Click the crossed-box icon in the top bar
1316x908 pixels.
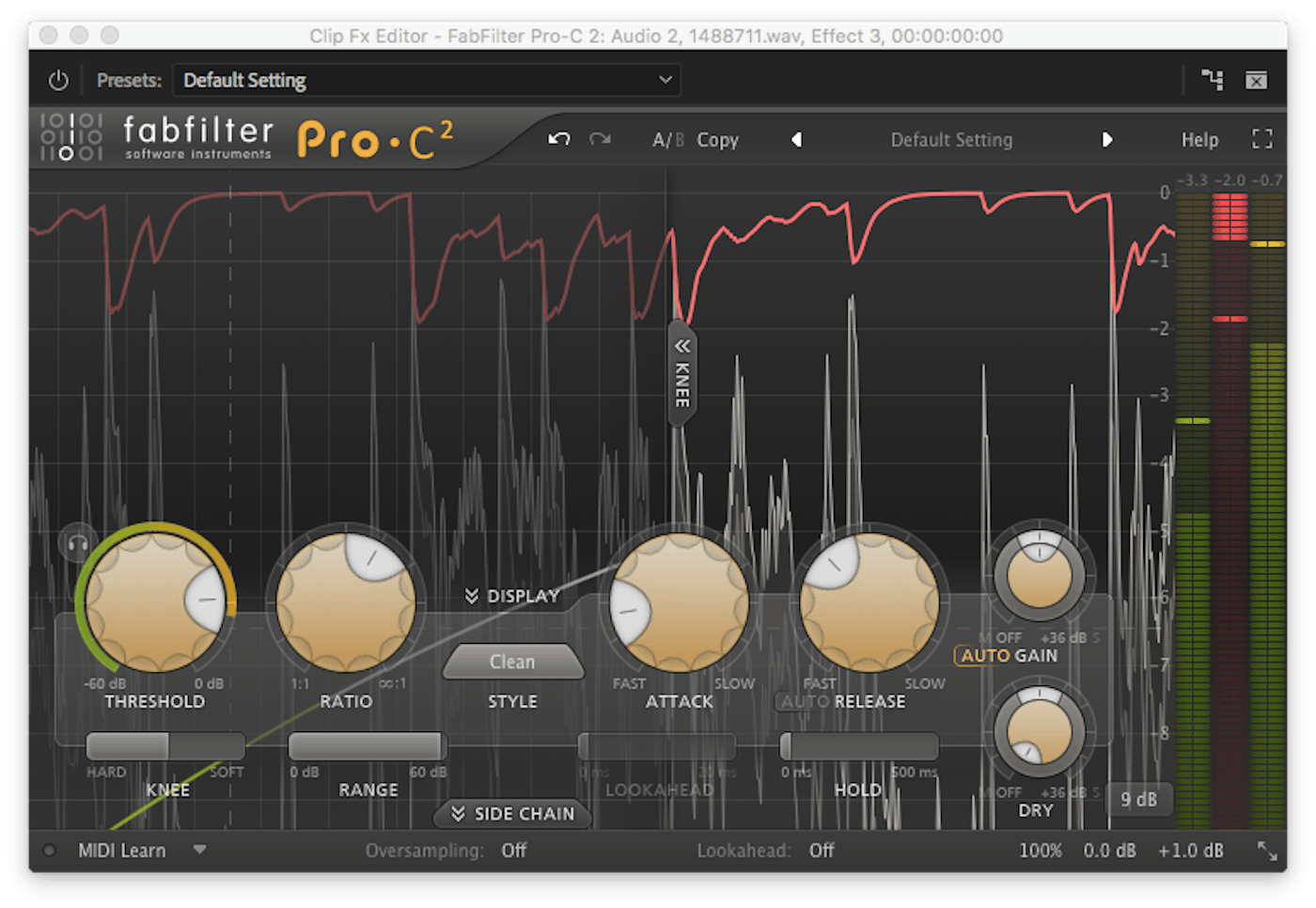[1257, 81]
